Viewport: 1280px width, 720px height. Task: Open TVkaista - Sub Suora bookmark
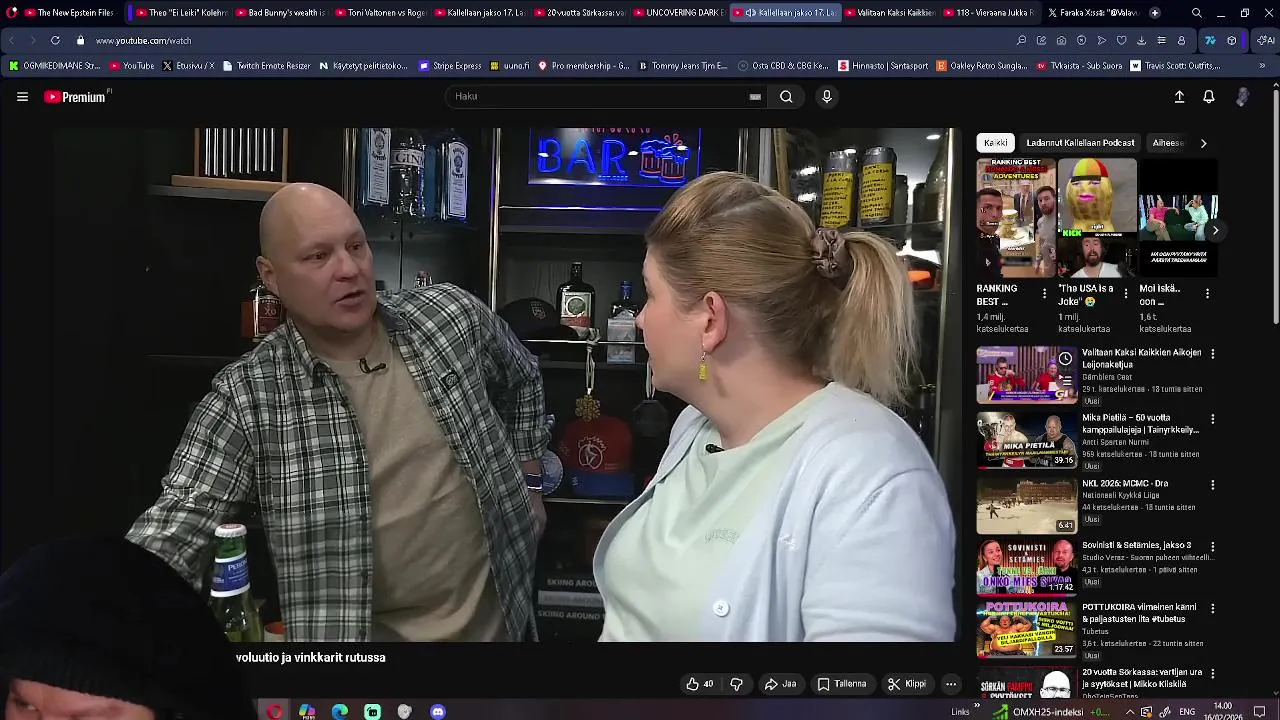[1078, 66]
